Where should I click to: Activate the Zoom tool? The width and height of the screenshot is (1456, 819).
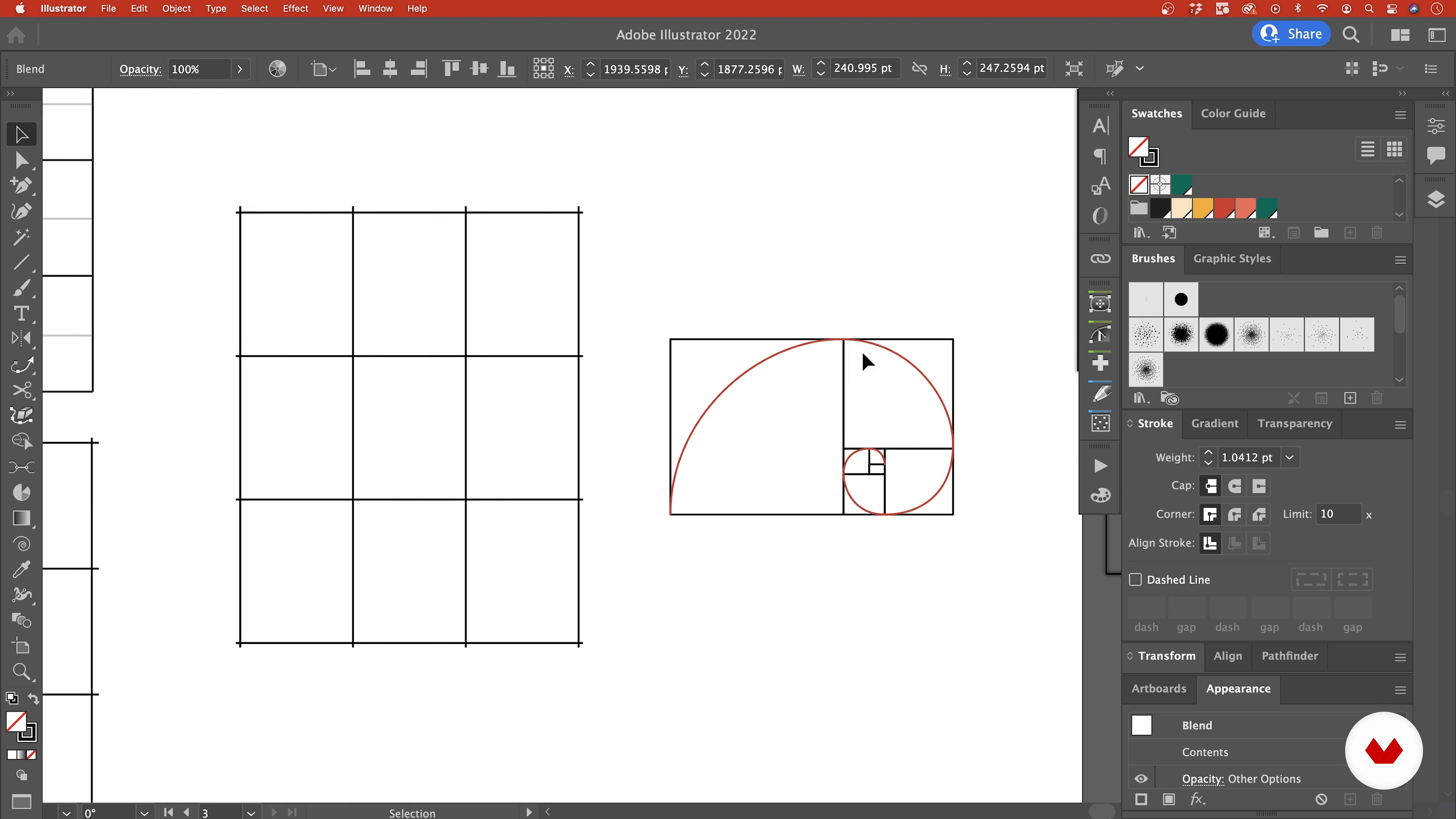pos(22,672)
